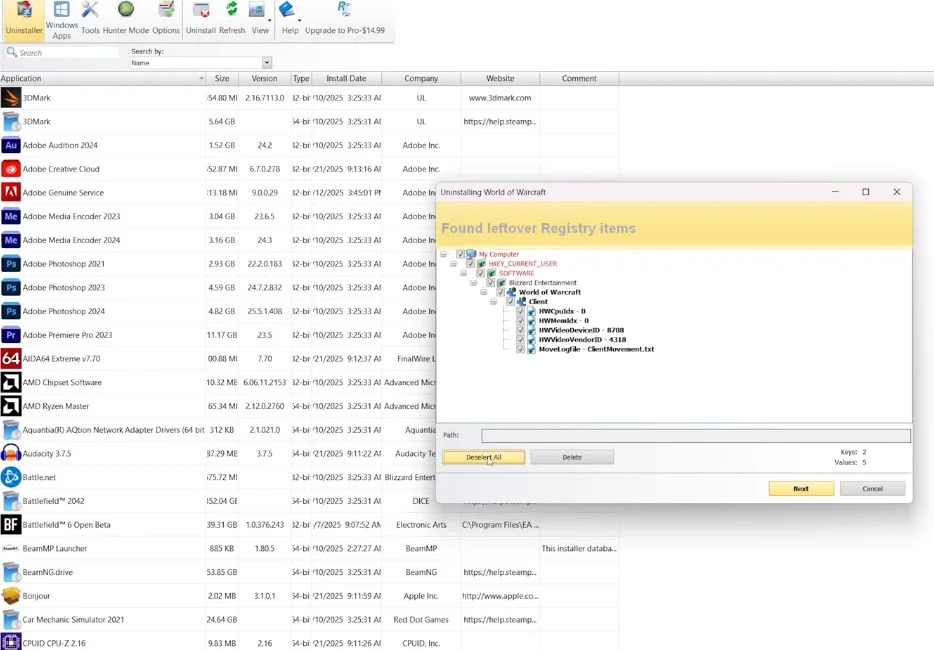Open the Options settings icon

166,20
